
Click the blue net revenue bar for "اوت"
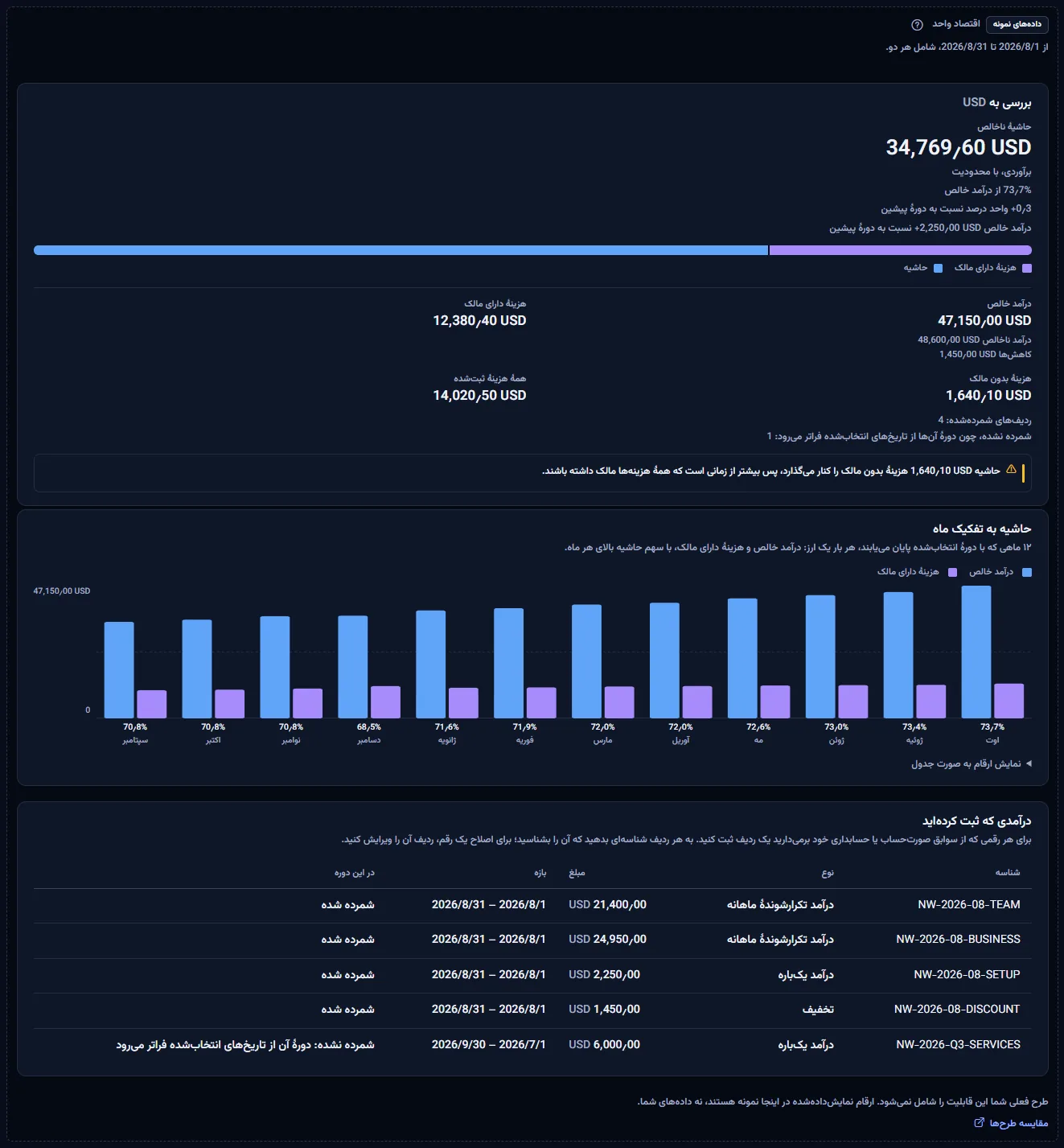click(x=976, y=652)
